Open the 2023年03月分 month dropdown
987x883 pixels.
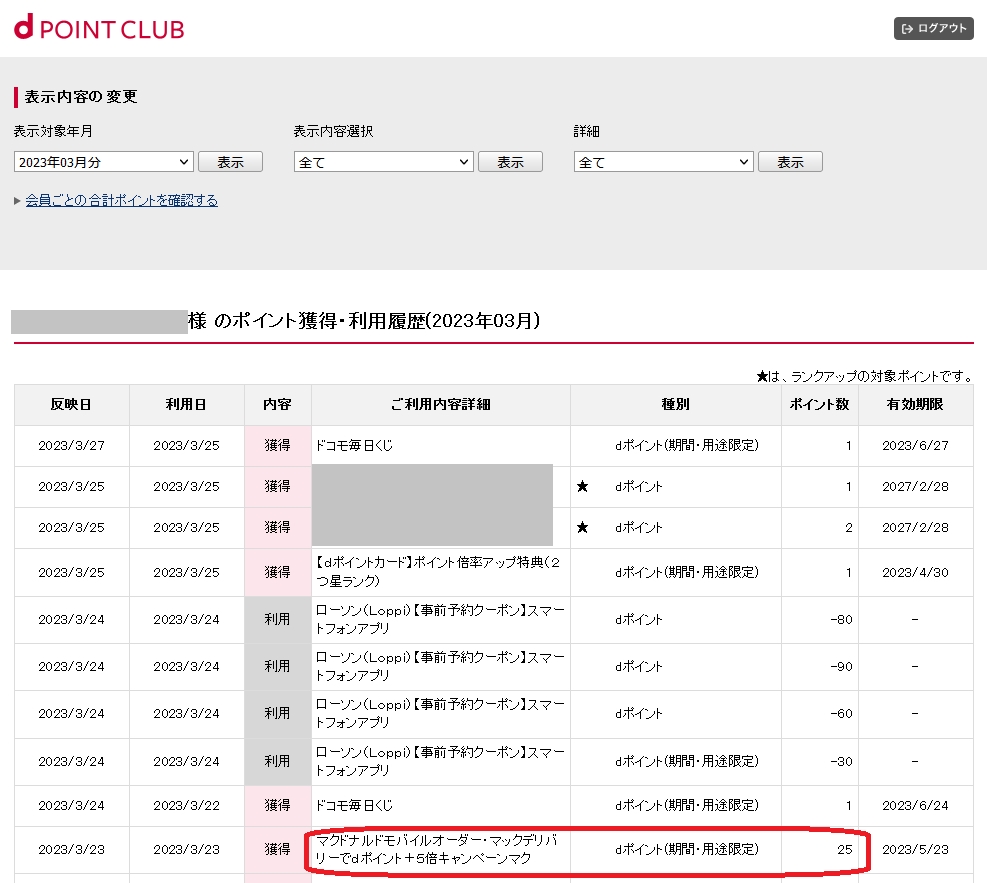tap(103, 162)
